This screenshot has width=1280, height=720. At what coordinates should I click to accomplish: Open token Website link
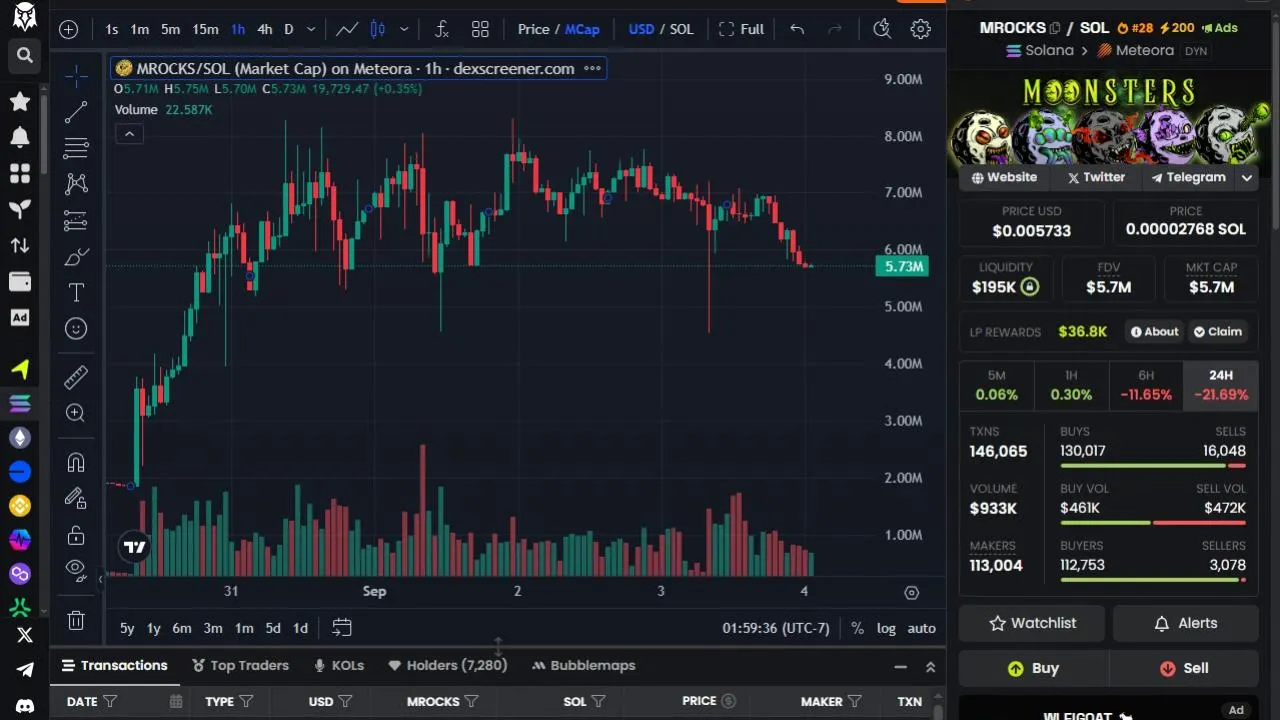point(1004,177)
